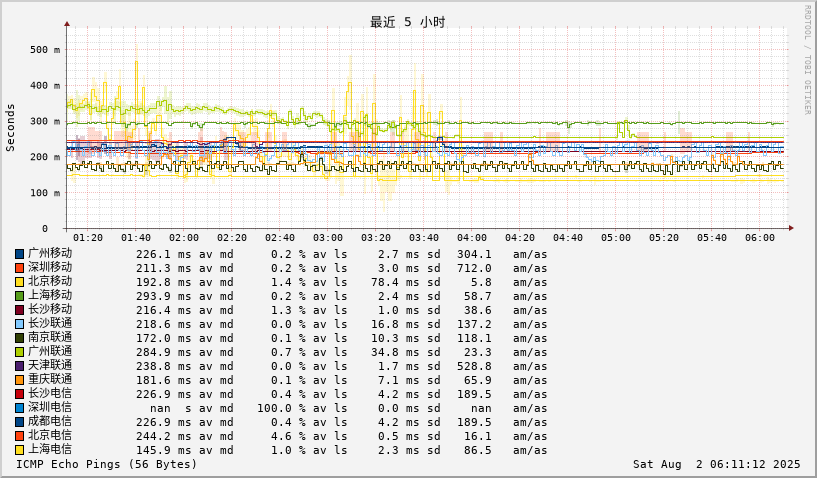Click the 重庆联通 orange legend swatch
Screen dimensions: 817x478
coord(19,381)
